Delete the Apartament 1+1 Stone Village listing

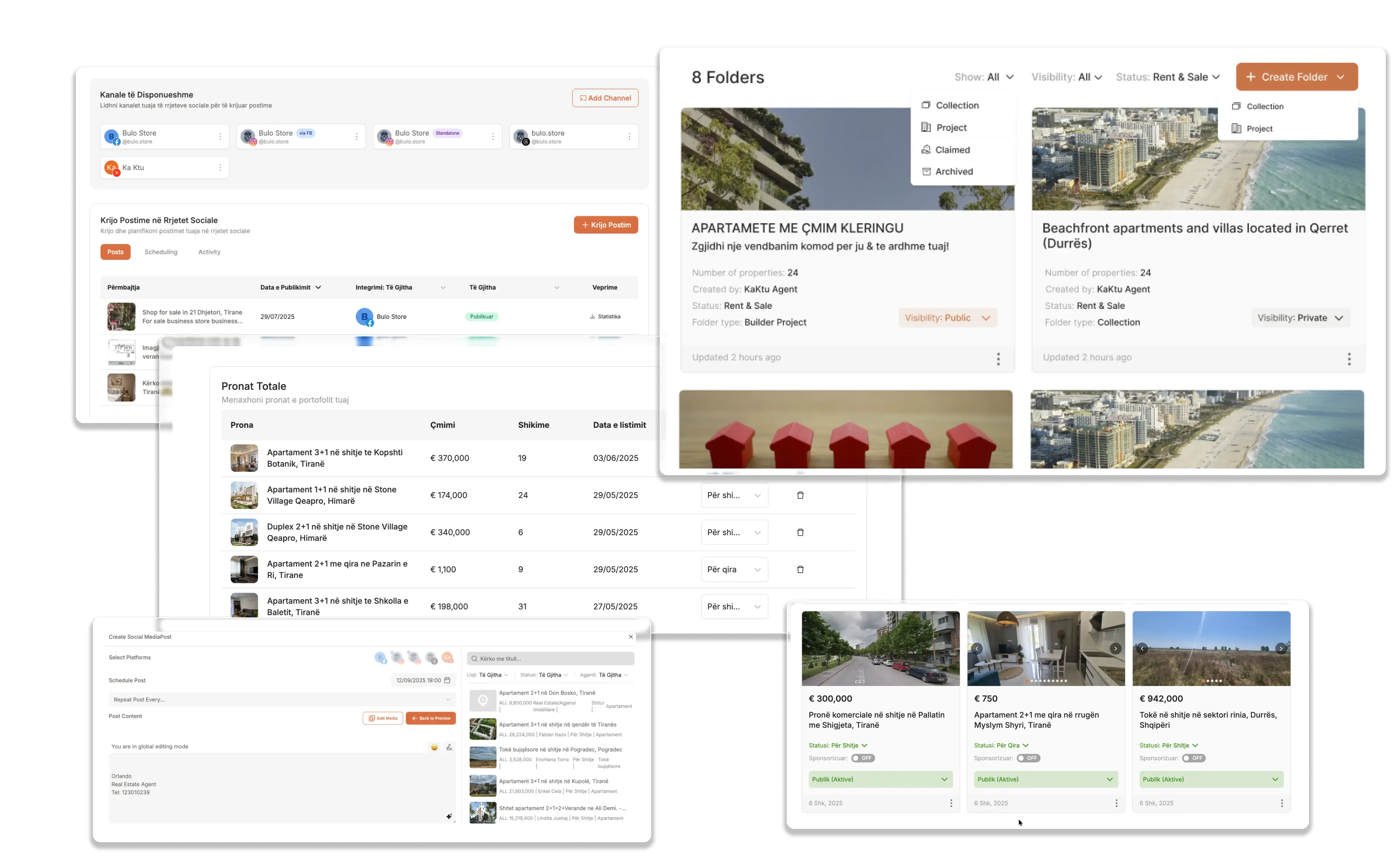pyautogui.click(x=800, y=495)
